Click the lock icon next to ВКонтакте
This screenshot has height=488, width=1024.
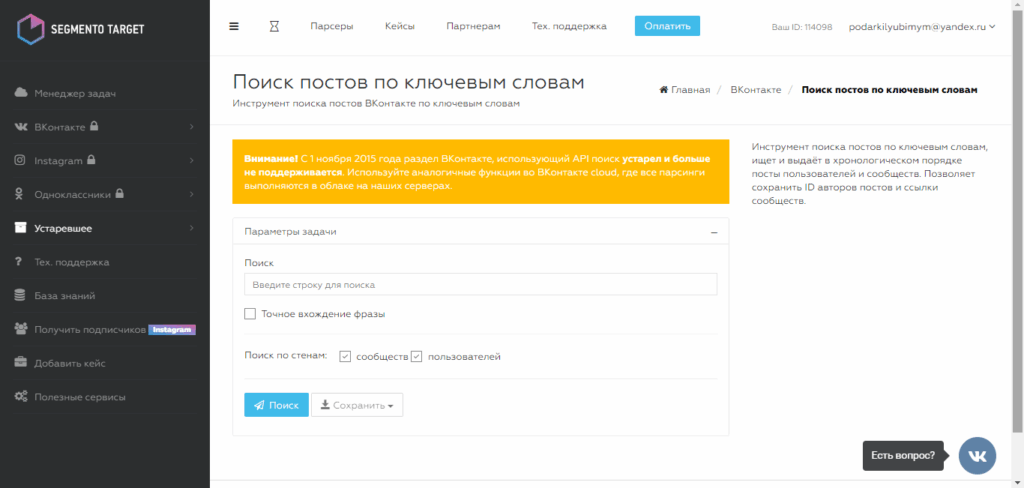pyautogui.click(x=94, y=125)
